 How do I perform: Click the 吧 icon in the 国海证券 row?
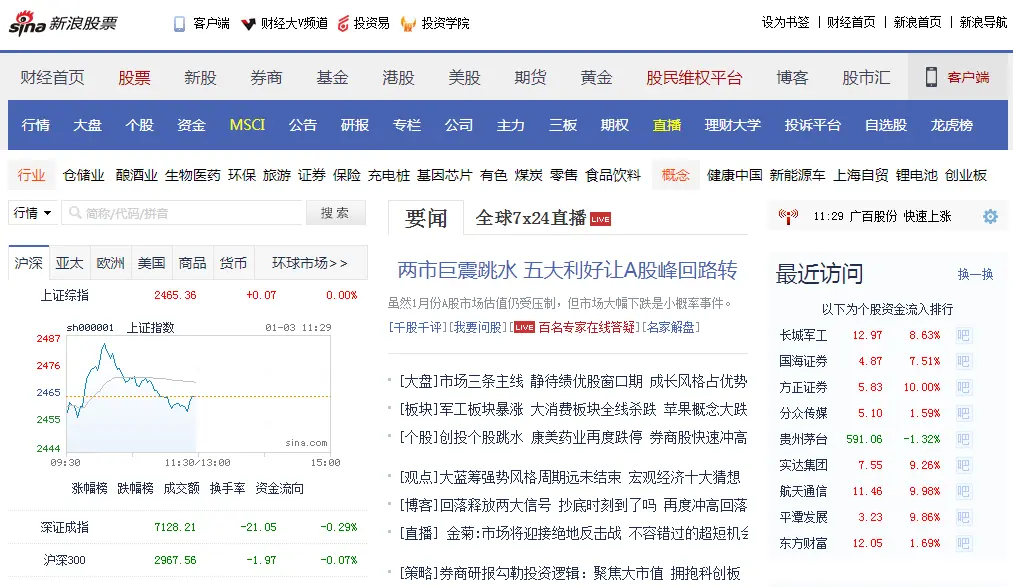[x=963, y=361]
